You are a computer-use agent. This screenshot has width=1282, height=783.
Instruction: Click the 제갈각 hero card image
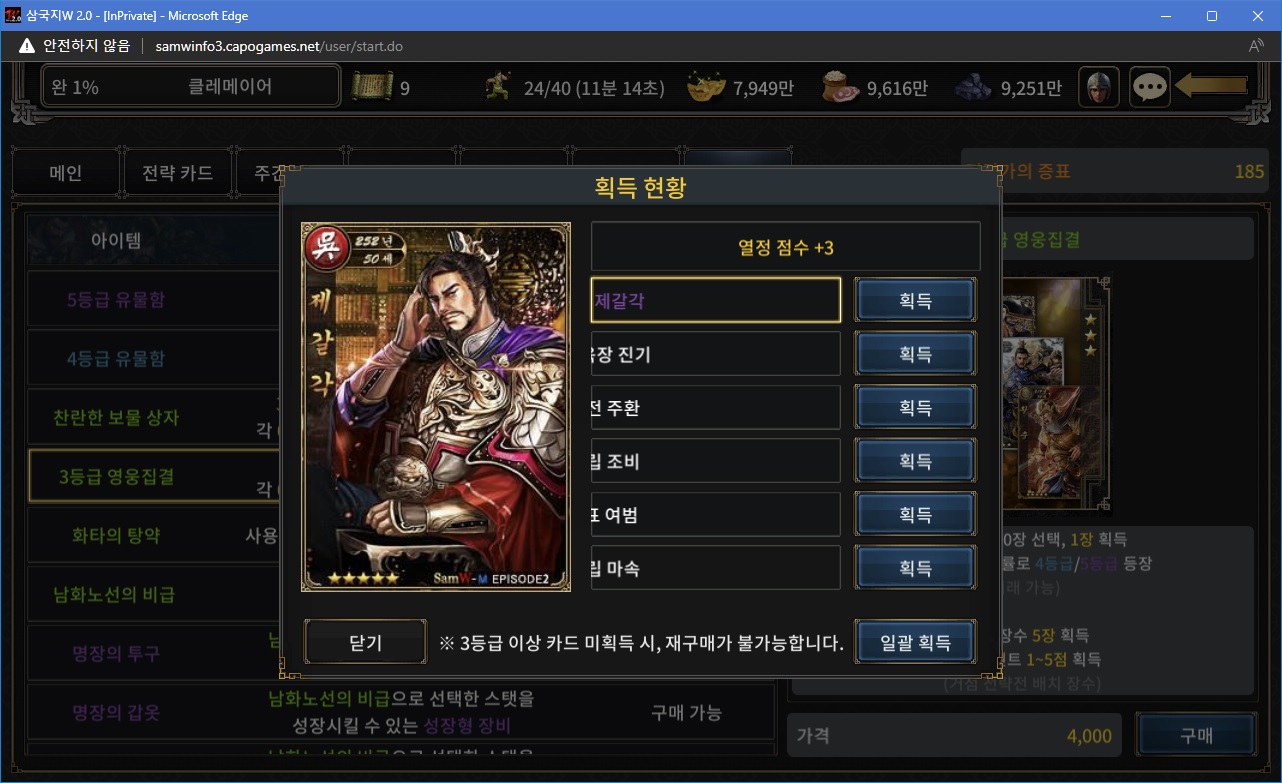[436, 407]
